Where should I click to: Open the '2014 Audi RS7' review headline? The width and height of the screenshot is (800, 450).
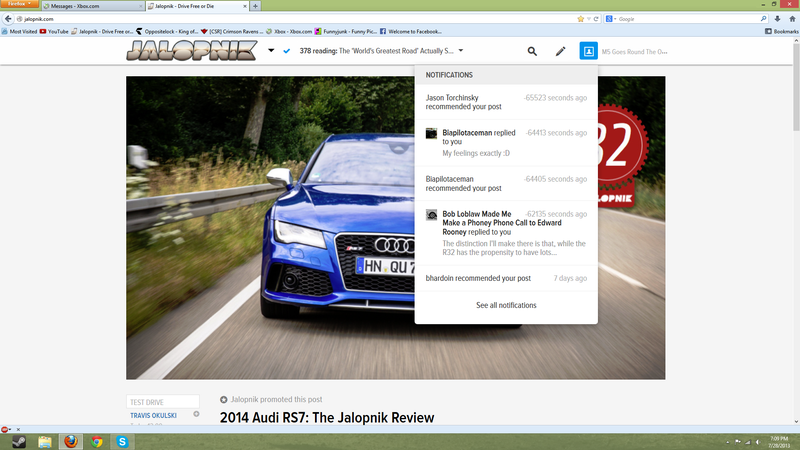click(327, 418)
